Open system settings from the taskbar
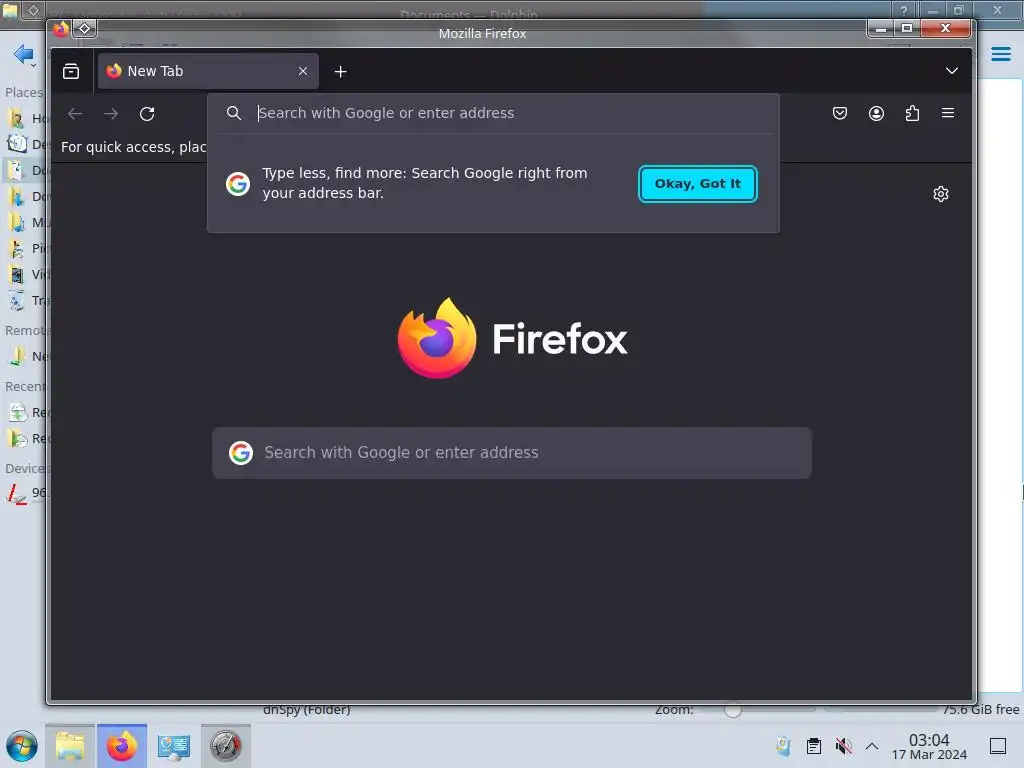 pos(174,746)
